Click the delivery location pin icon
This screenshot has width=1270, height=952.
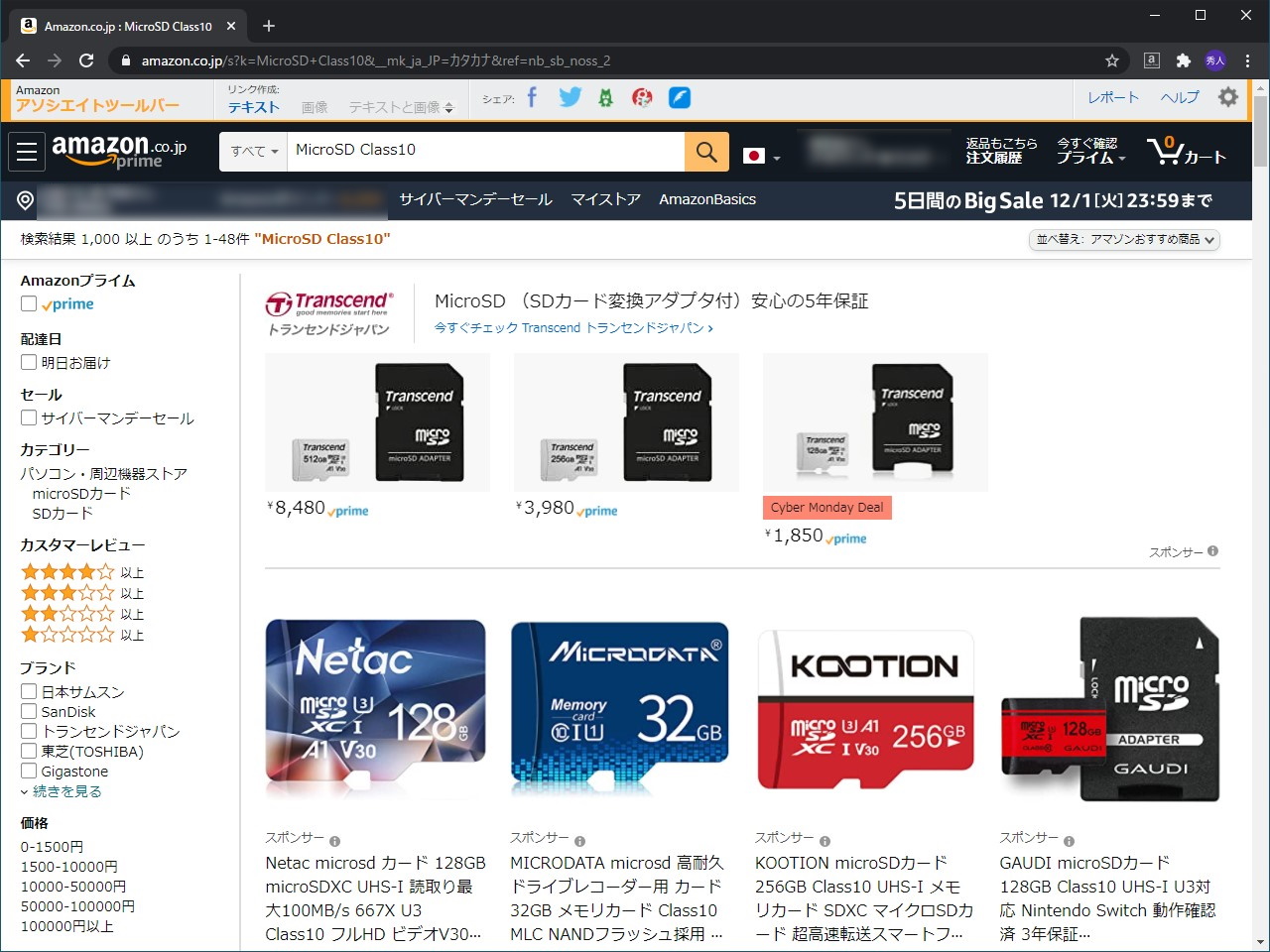pyautogui.click(x=25, y=199)
